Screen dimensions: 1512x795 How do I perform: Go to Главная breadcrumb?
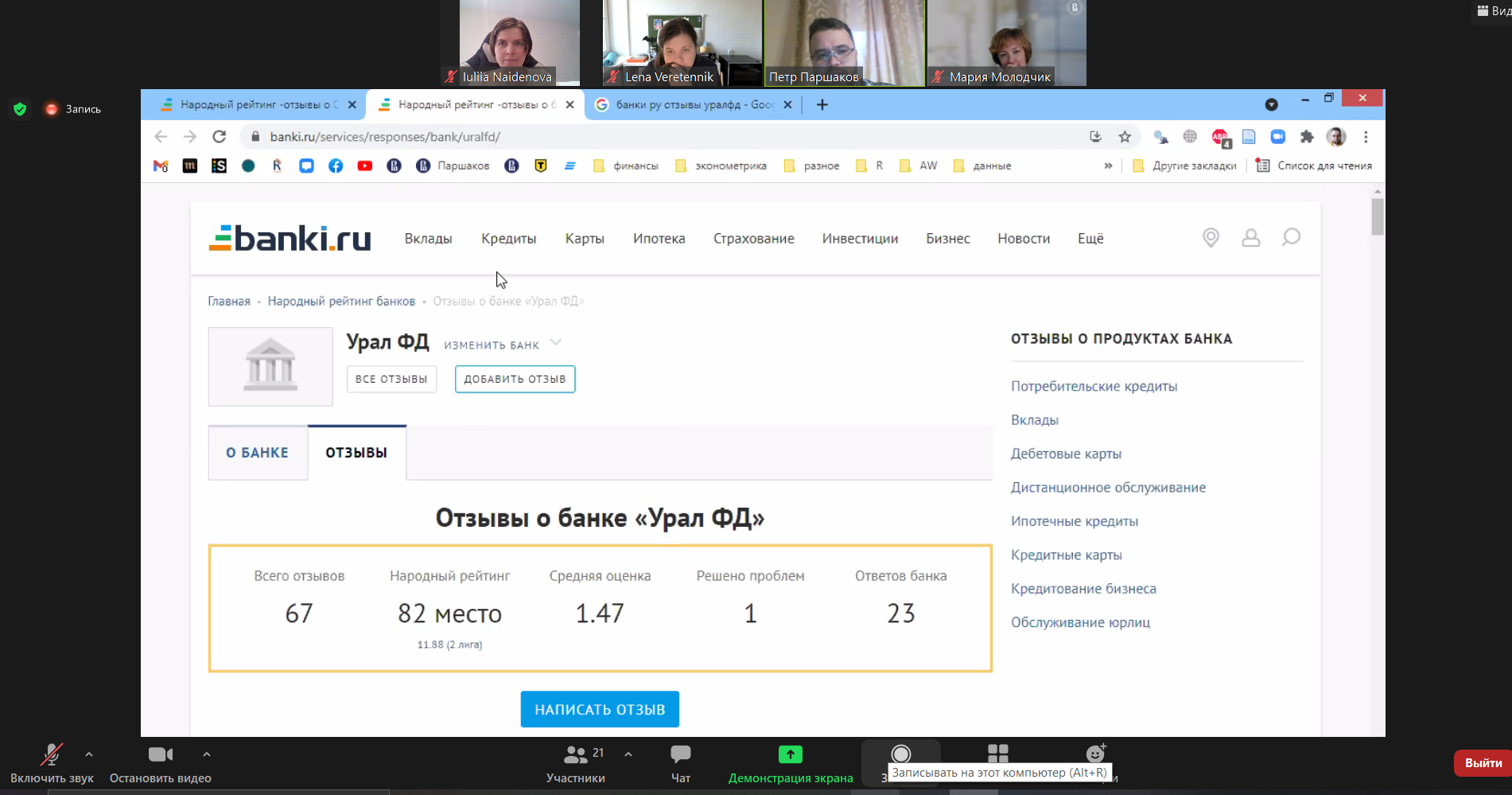(229, 301)
